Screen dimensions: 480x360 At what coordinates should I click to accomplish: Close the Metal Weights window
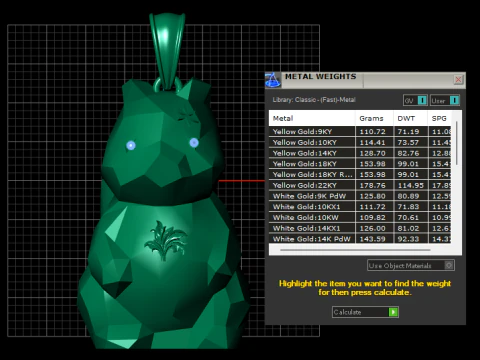click(458, 80)
